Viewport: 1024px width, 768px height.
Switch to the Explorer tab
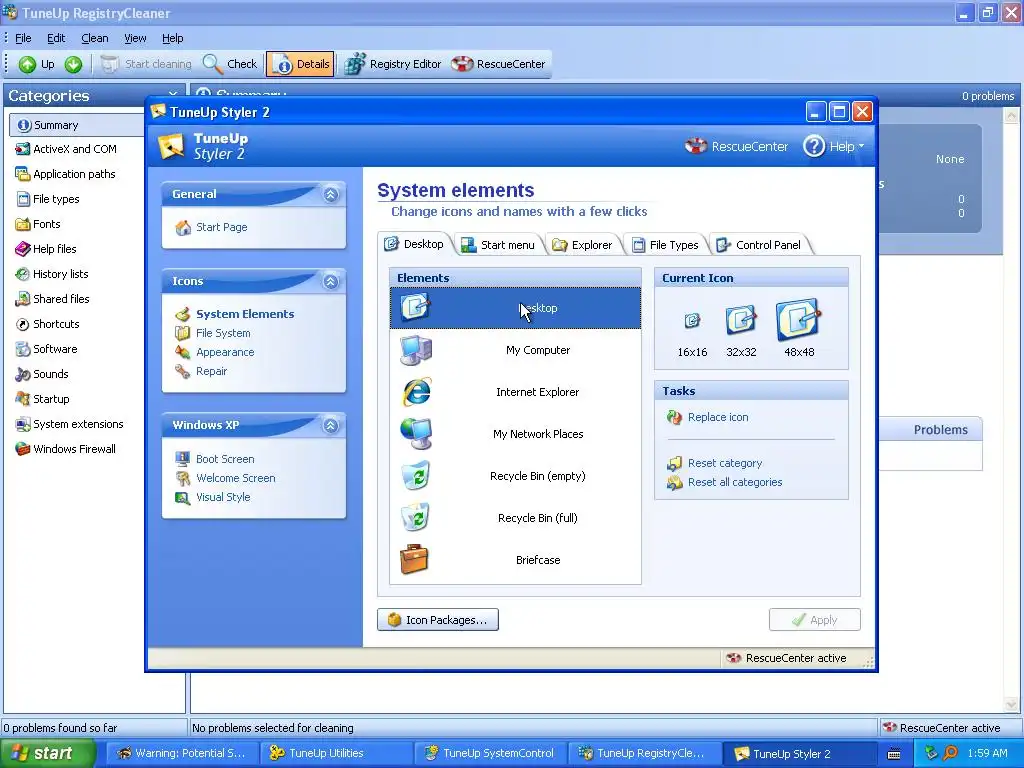[x=582, y=245]
